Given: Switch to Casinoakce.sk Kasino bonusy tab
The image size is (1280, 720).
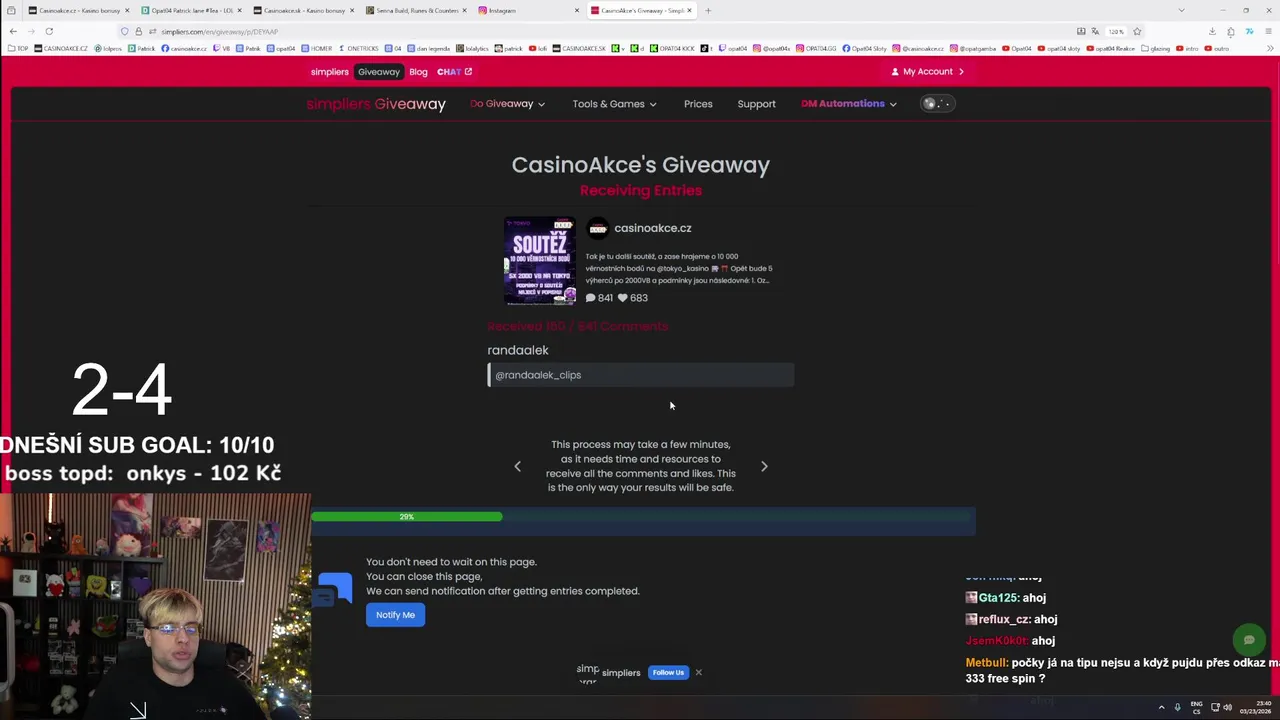Looking at the screenshot, I should [304, 10].
